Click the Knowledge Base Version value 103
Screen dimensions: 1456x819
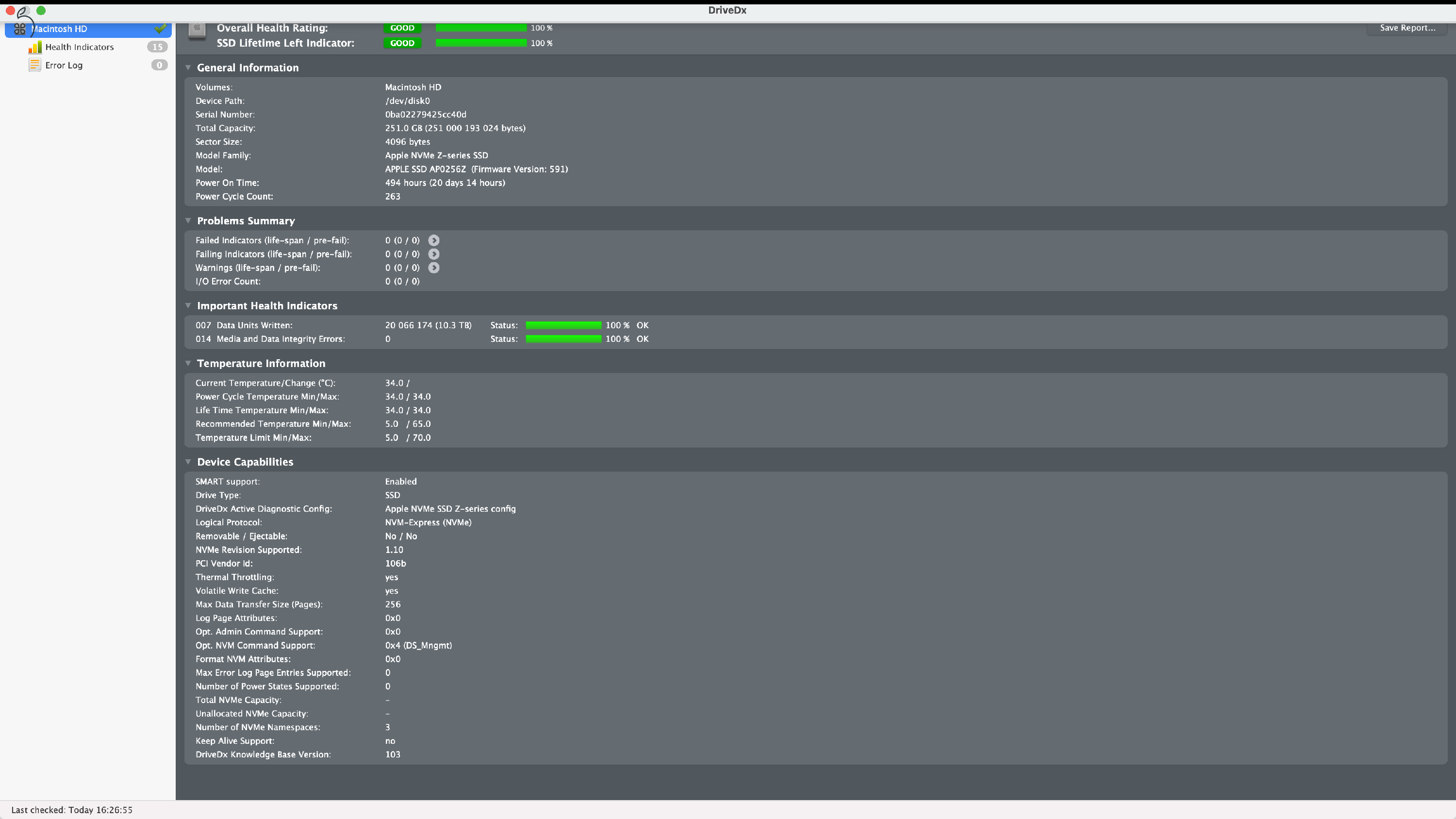[x=392, y=754]
